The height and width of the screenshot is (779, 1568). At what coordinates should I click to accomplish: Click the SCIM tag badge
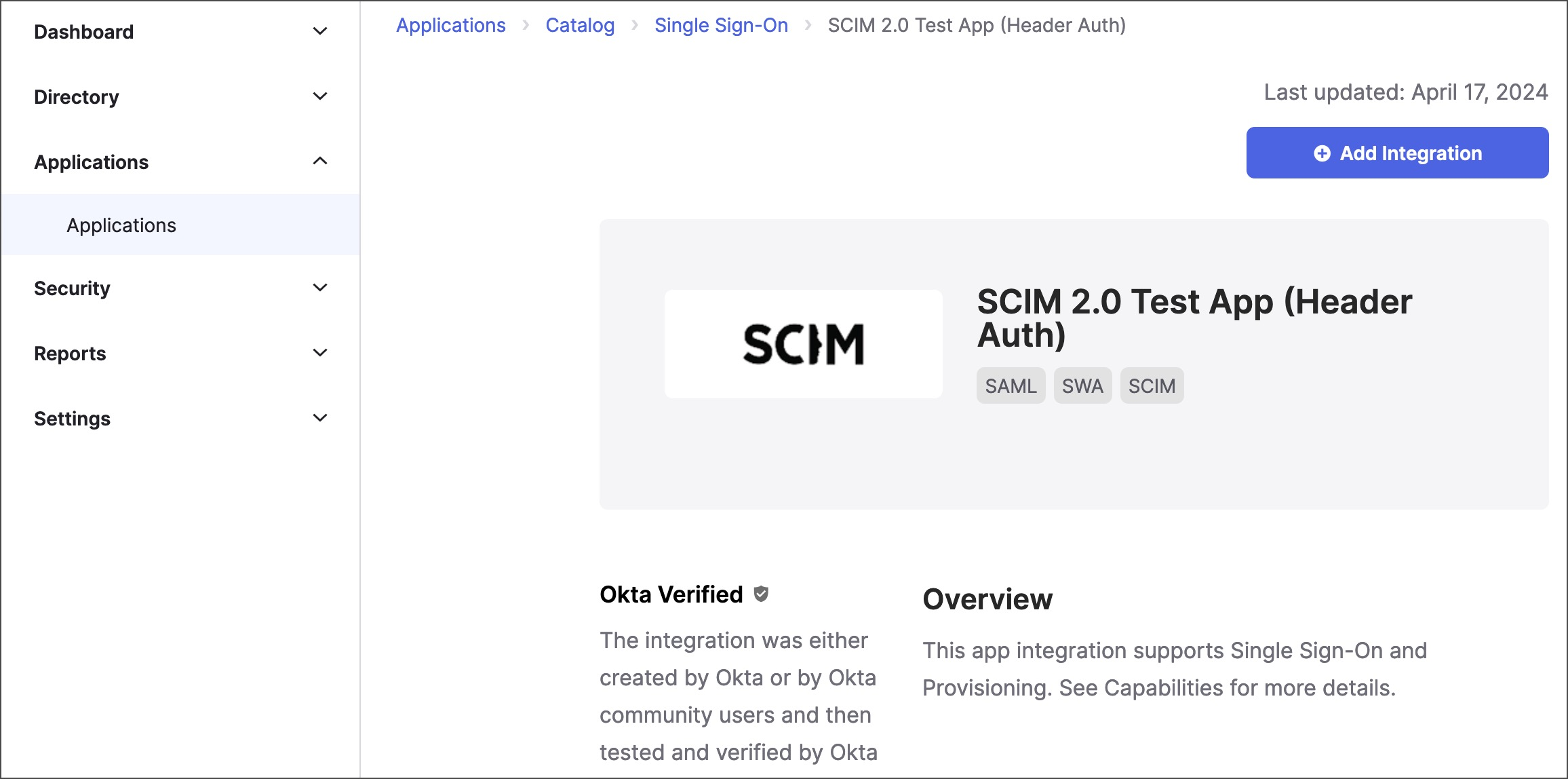1152,386
